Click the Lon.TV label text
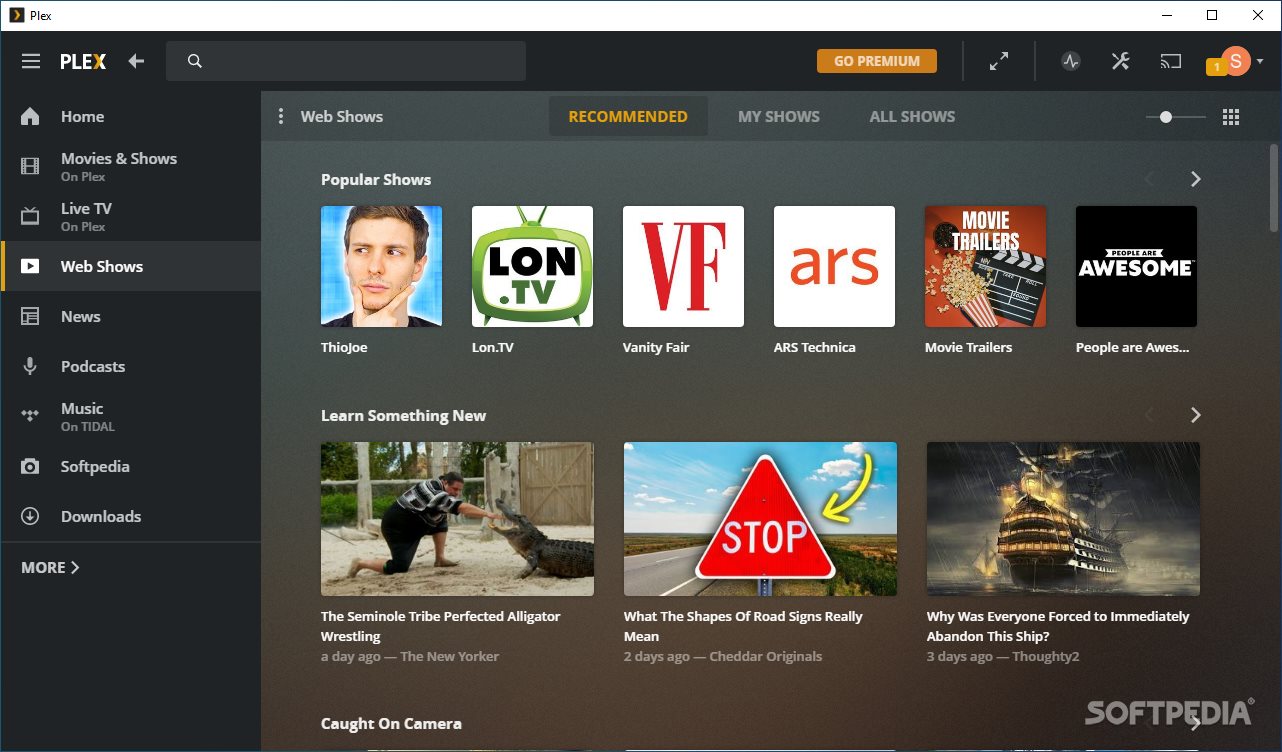 click(493, 347)
